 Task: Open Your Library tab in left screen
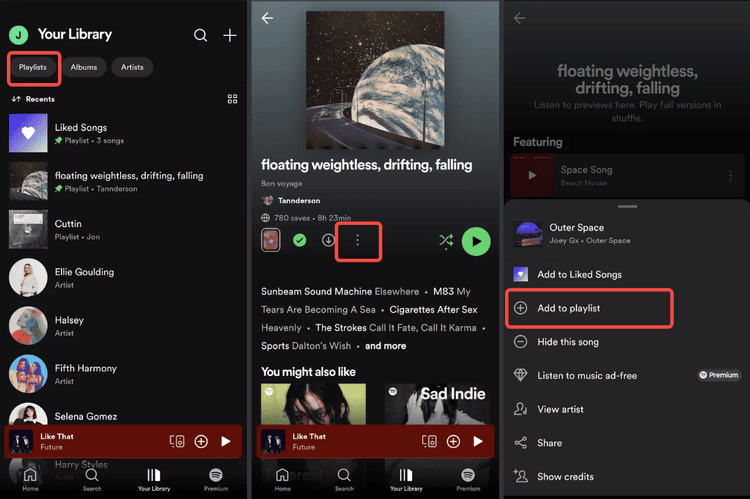(154, 480)
